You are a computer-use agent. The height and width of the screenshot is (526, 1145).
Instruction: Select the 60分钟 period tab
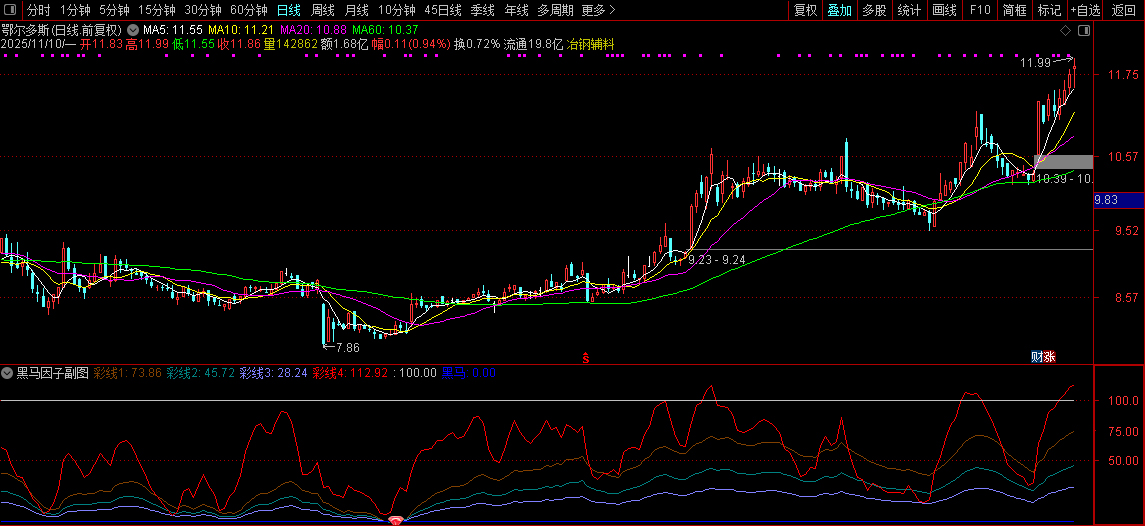pyautogui.click(x=248, y=10)
